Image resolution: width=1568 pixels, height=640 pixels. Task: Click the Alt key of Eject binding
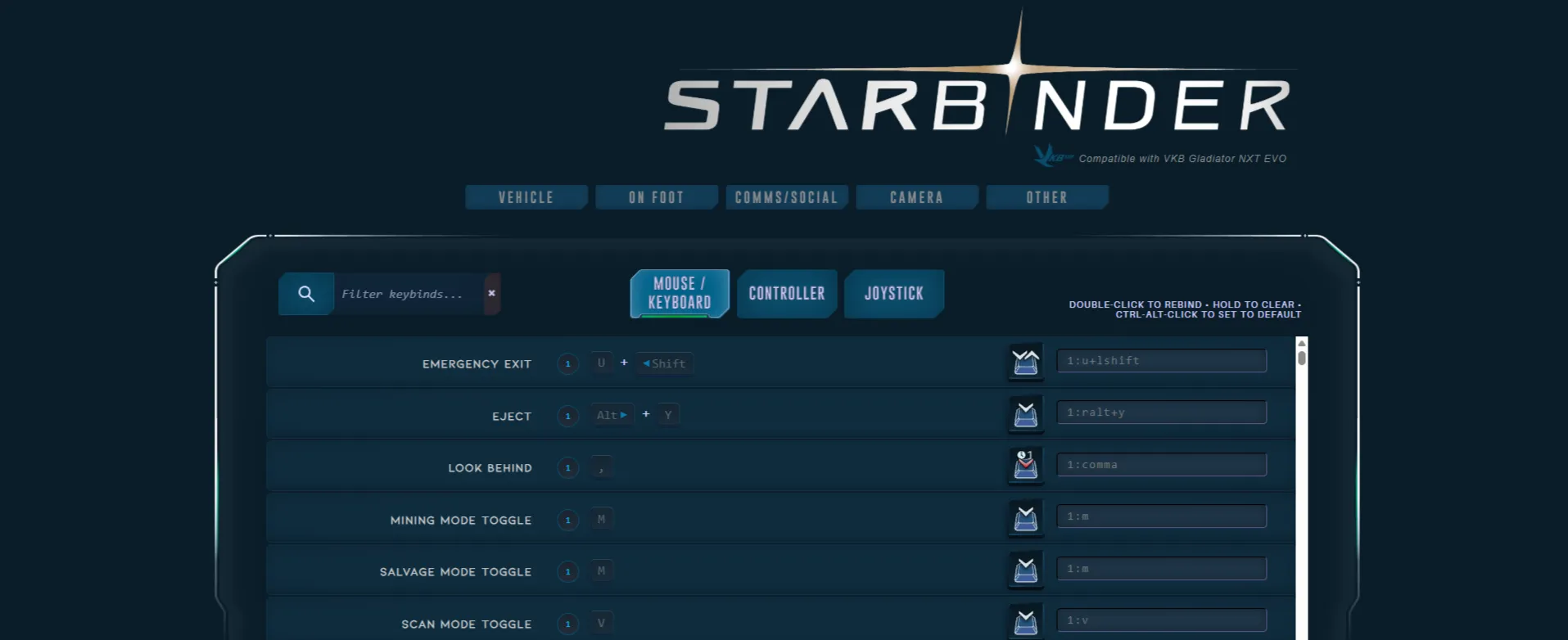coord(612,415)
